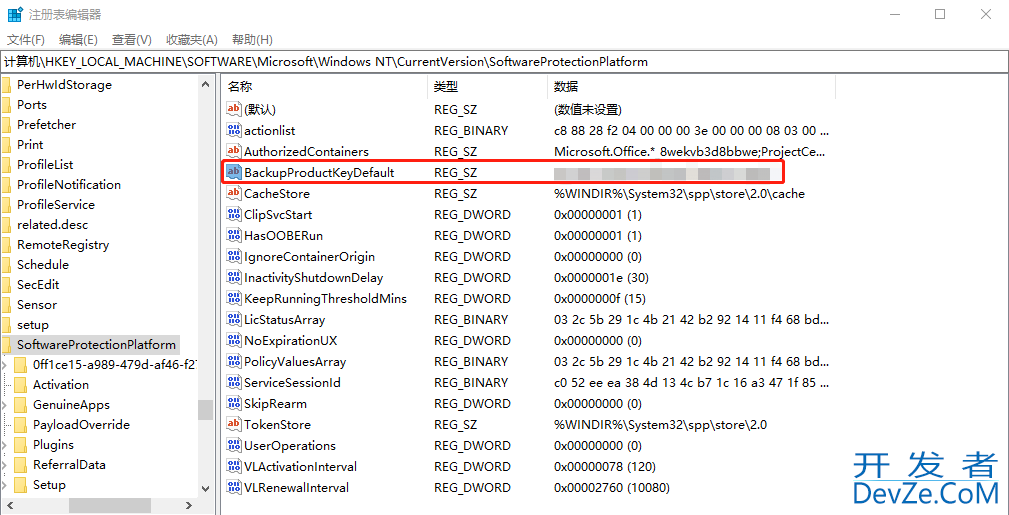1009x515 pixels.
Task: Click the DWORD icon of HasOOBERun
Action: pyautogui.click(x=234, y=236)
